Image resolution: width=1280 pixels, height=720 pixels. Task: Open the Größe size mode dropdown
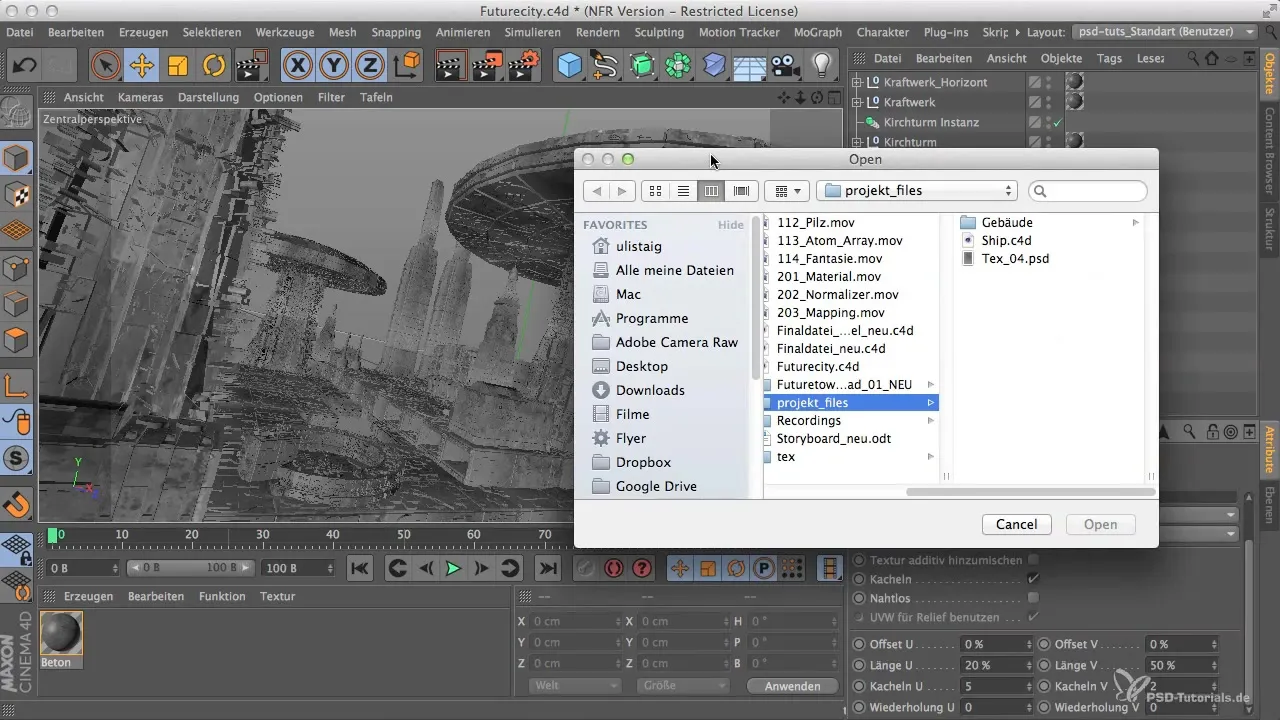(682, 686)
